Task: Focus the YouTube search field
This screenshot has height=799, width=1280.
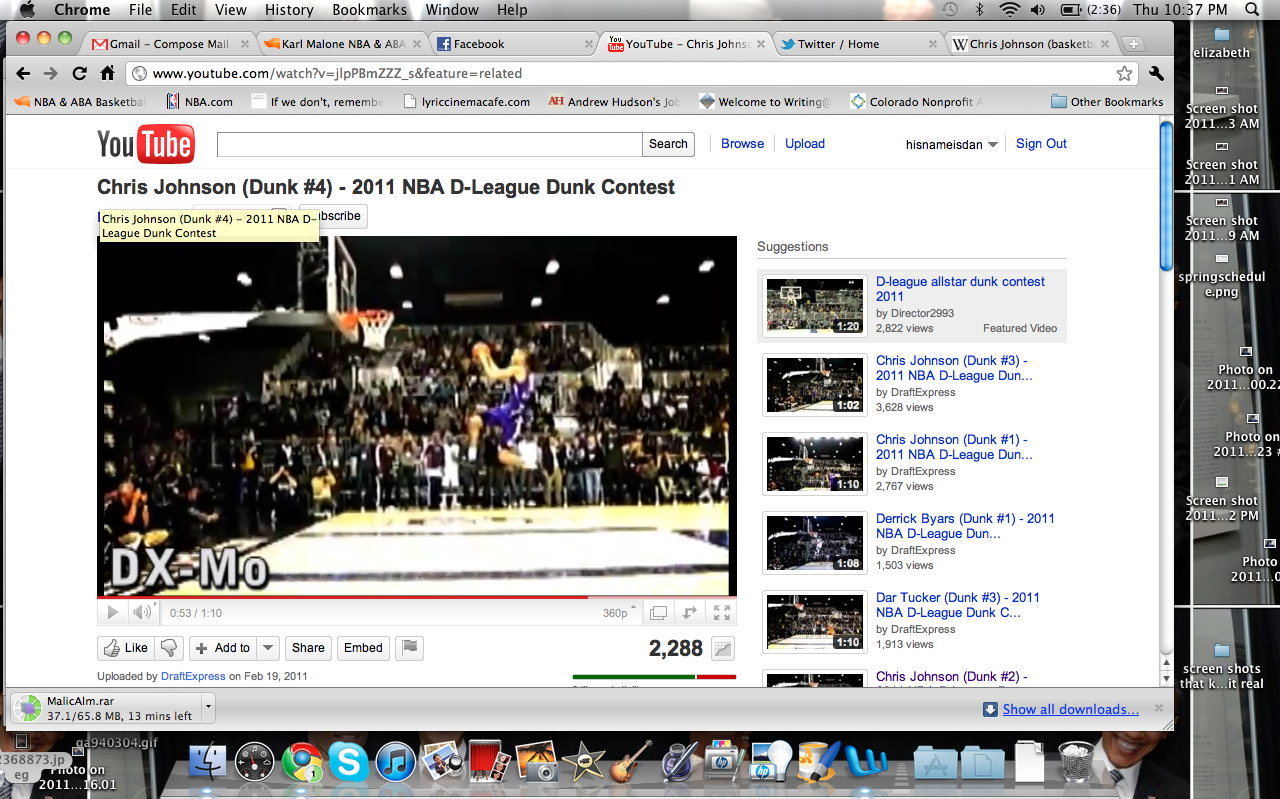Action: click(x=429, y=144)
